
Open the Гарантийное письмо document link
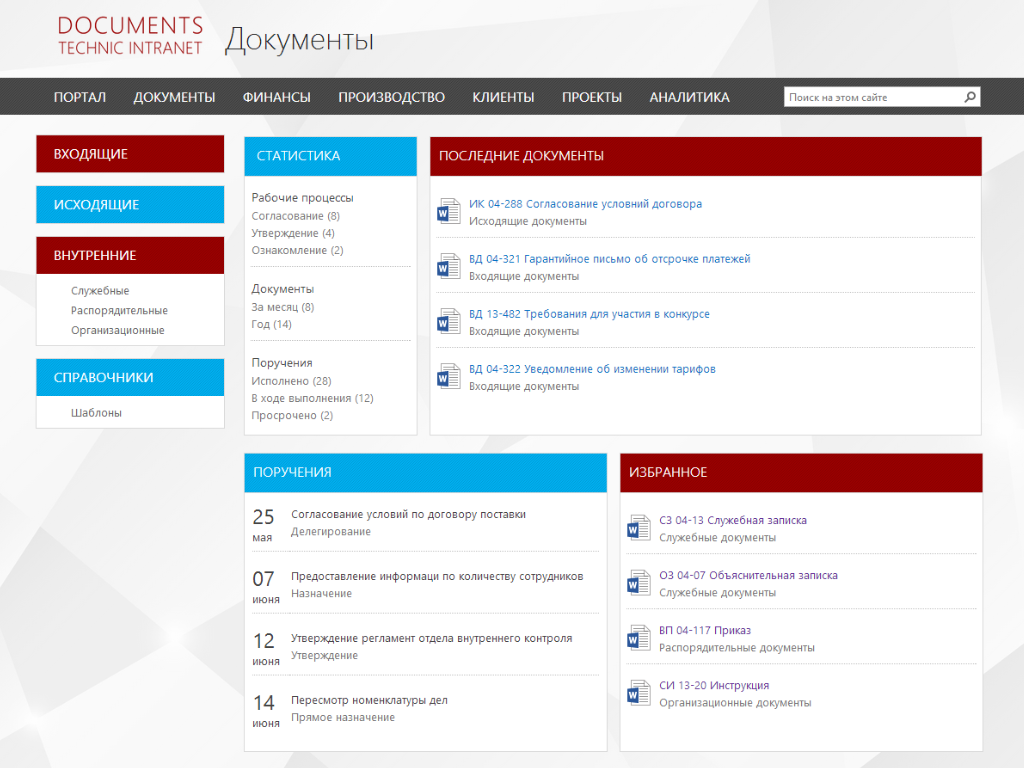[x=609, y=259]
